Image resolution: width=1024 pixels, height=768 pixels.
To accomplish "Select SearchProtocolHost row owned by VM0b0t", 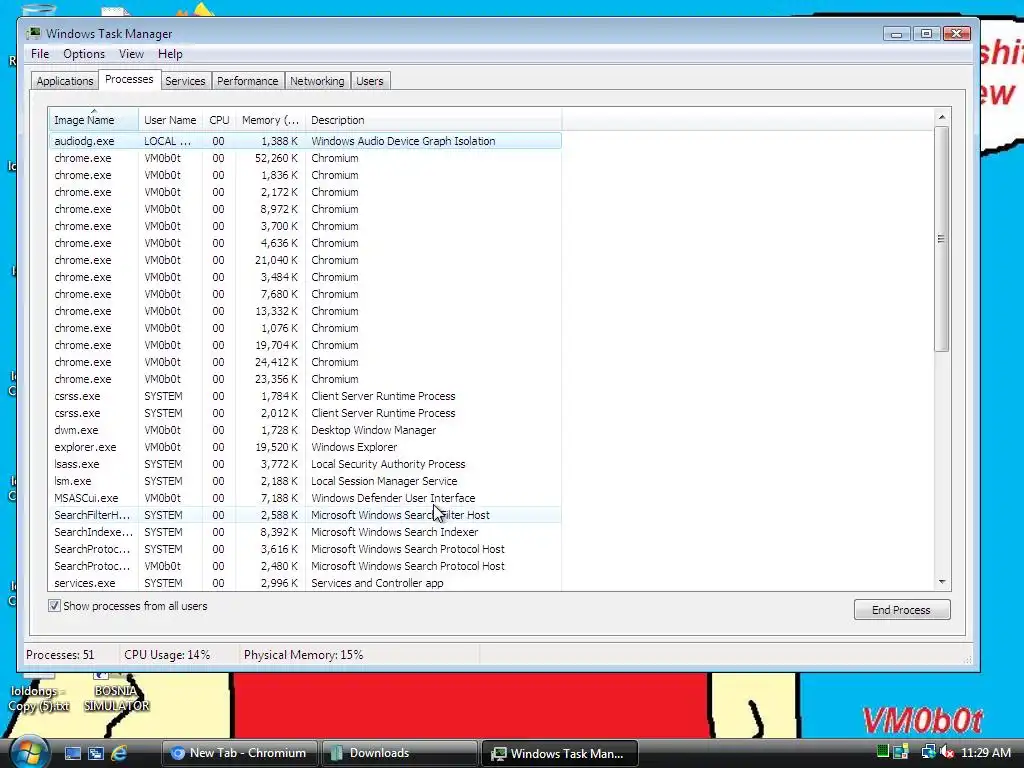I will click(x=305, y=566).
